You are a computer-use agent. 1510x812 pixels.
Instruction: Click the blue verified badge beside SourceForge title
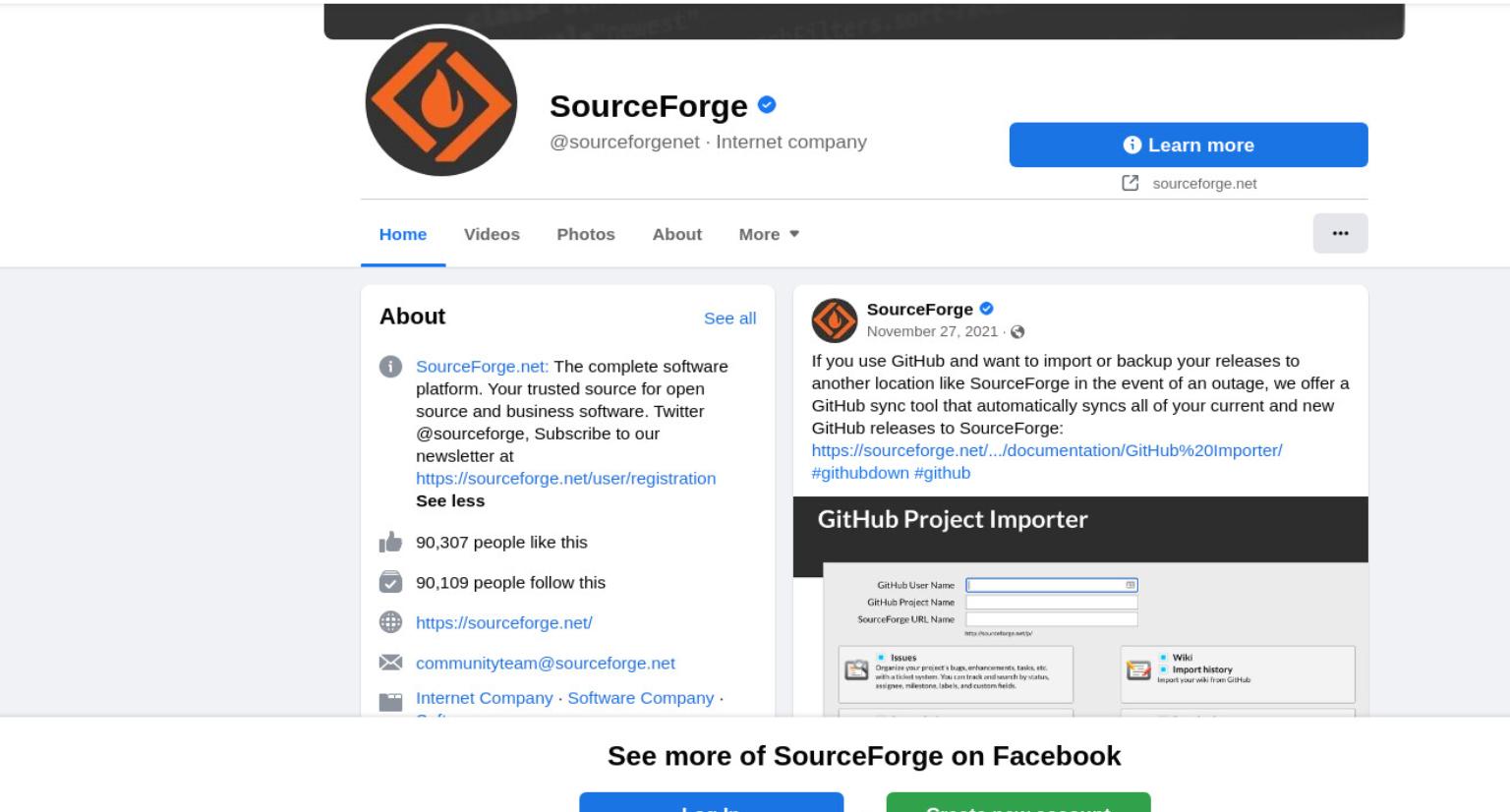coord(768,104)
